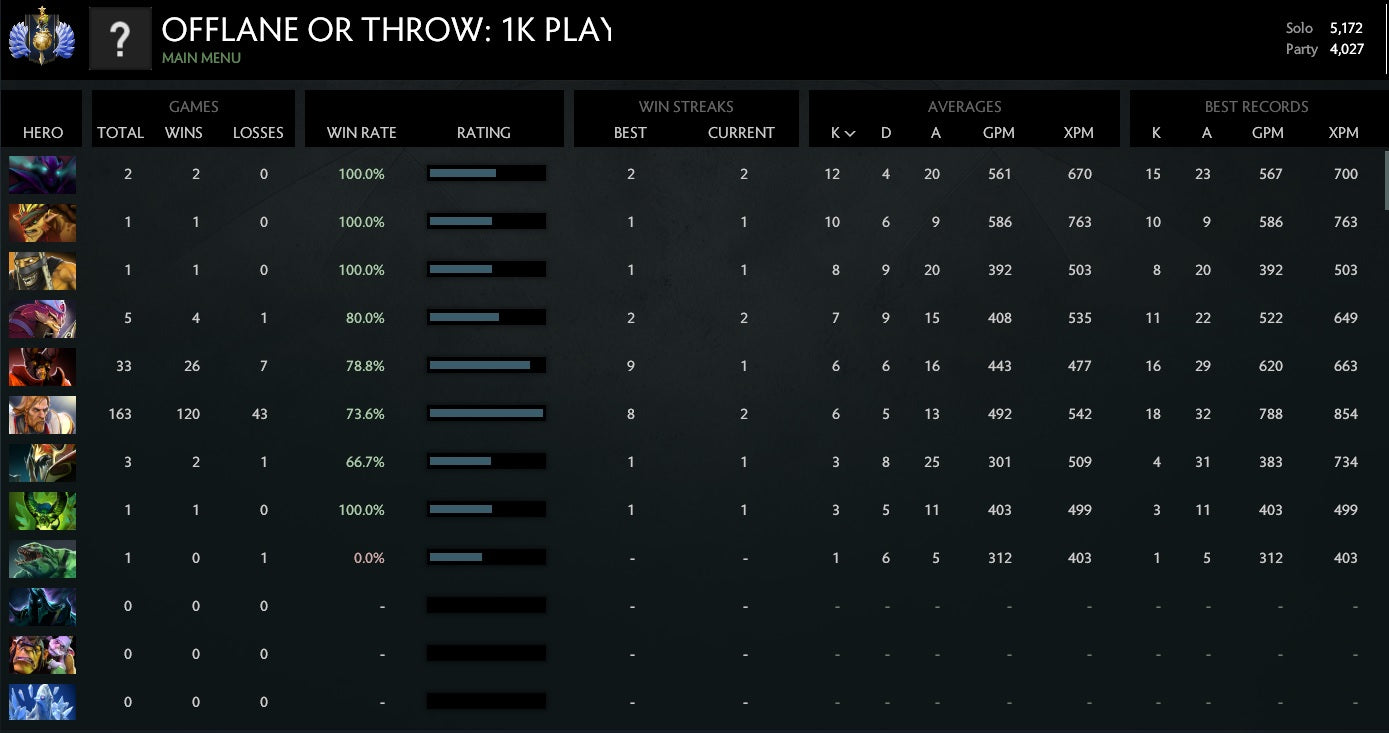Click the vertical scrollbar on the right edge

(x=1385, y=180)
